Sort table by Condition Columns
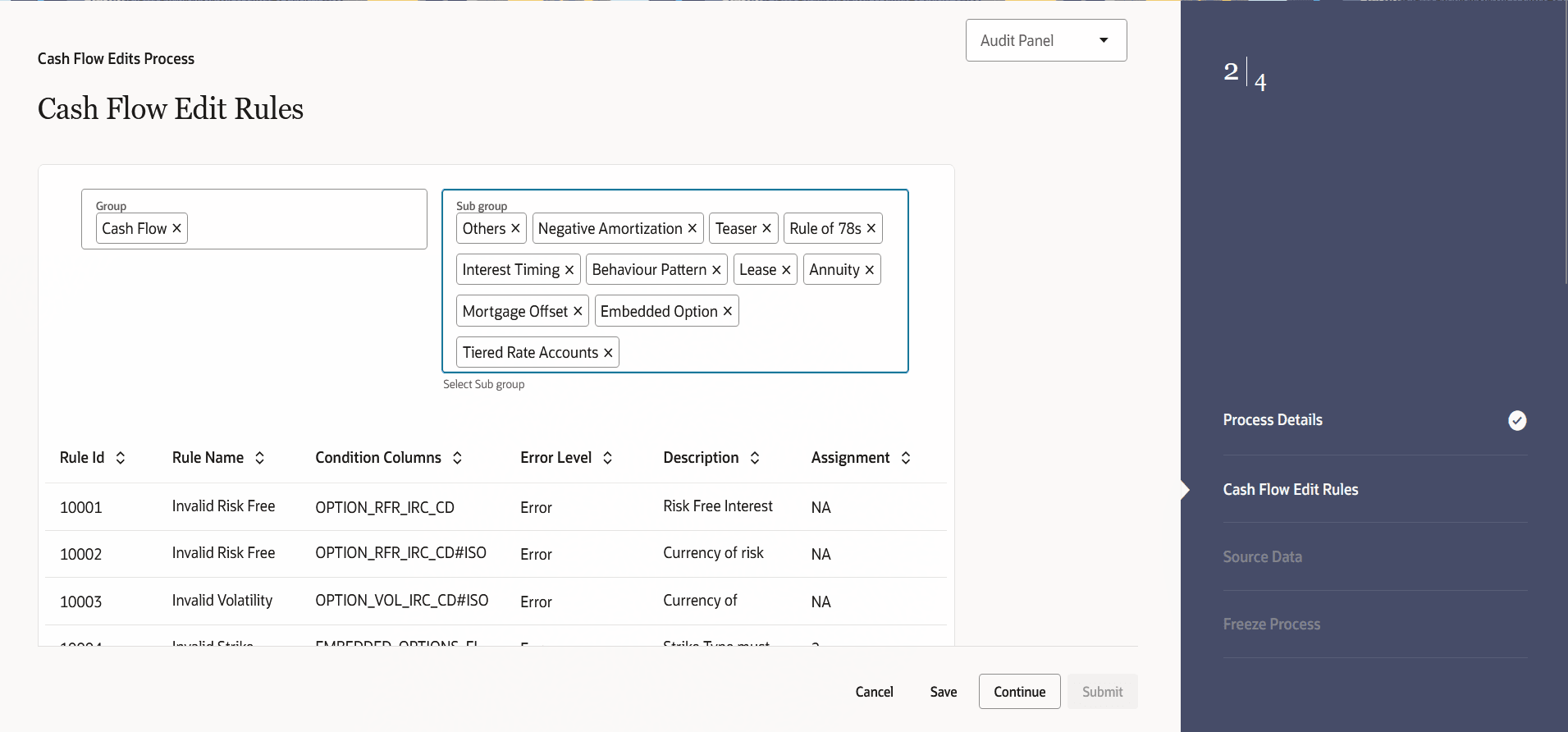1568x732 pixels. 458,458
